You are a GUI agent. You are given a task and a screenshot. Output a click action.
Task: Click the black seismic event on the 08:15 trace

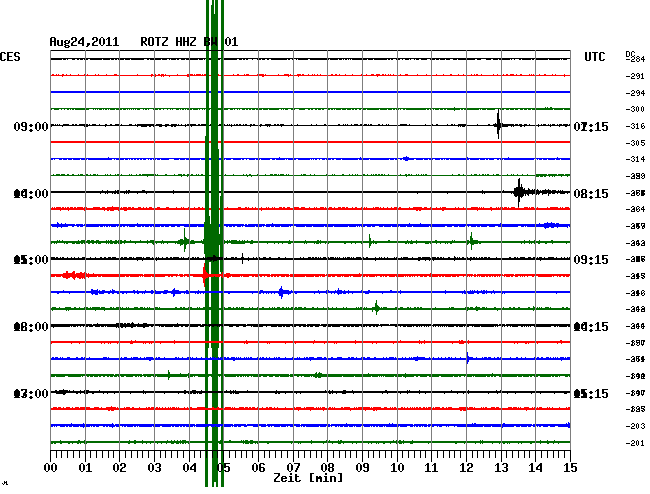[x=520, y=192]
